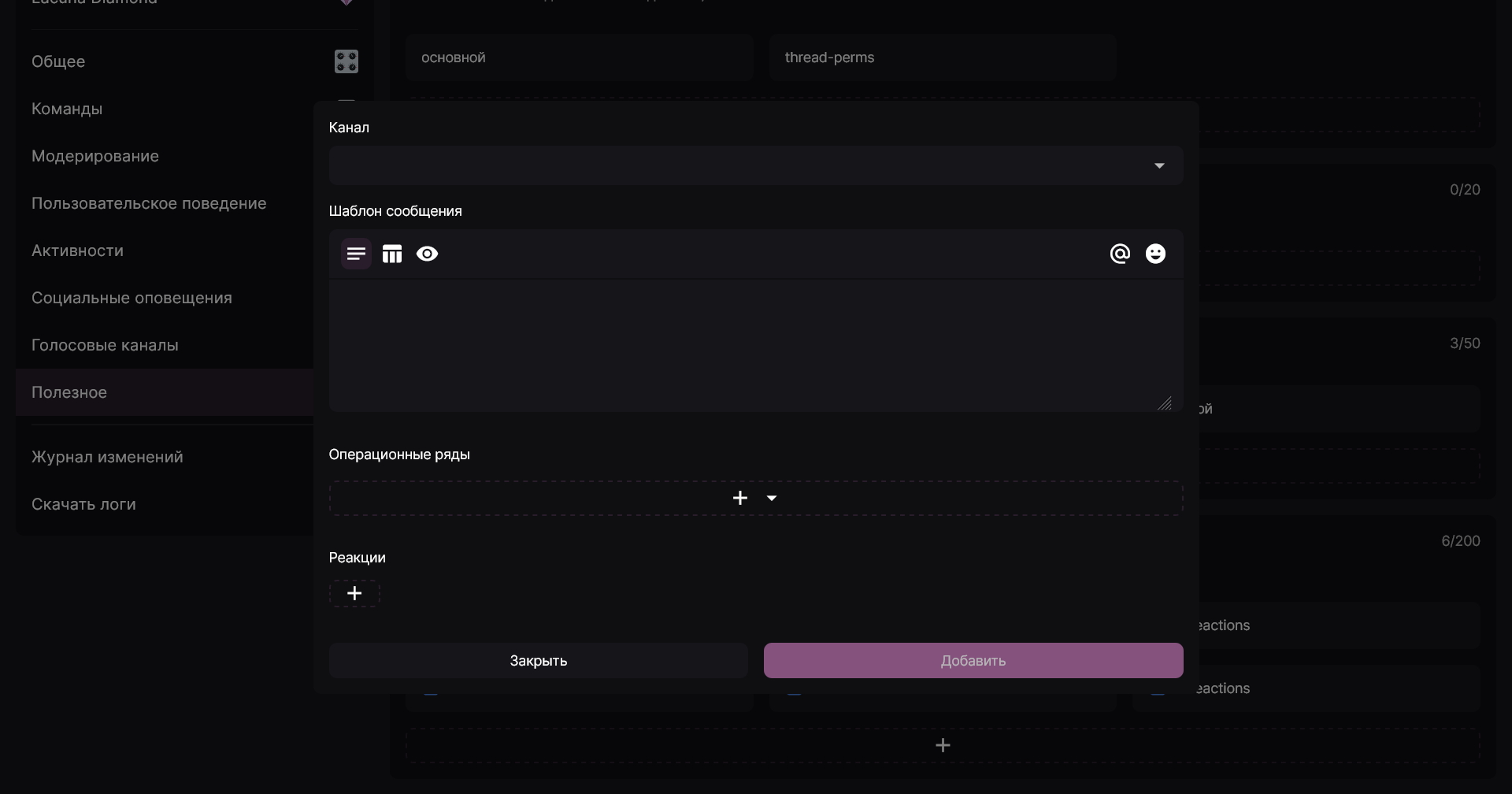Open the Канал dropdown
The width and height of the screenshot is (1512, 794).
click(x=755, y=165)
